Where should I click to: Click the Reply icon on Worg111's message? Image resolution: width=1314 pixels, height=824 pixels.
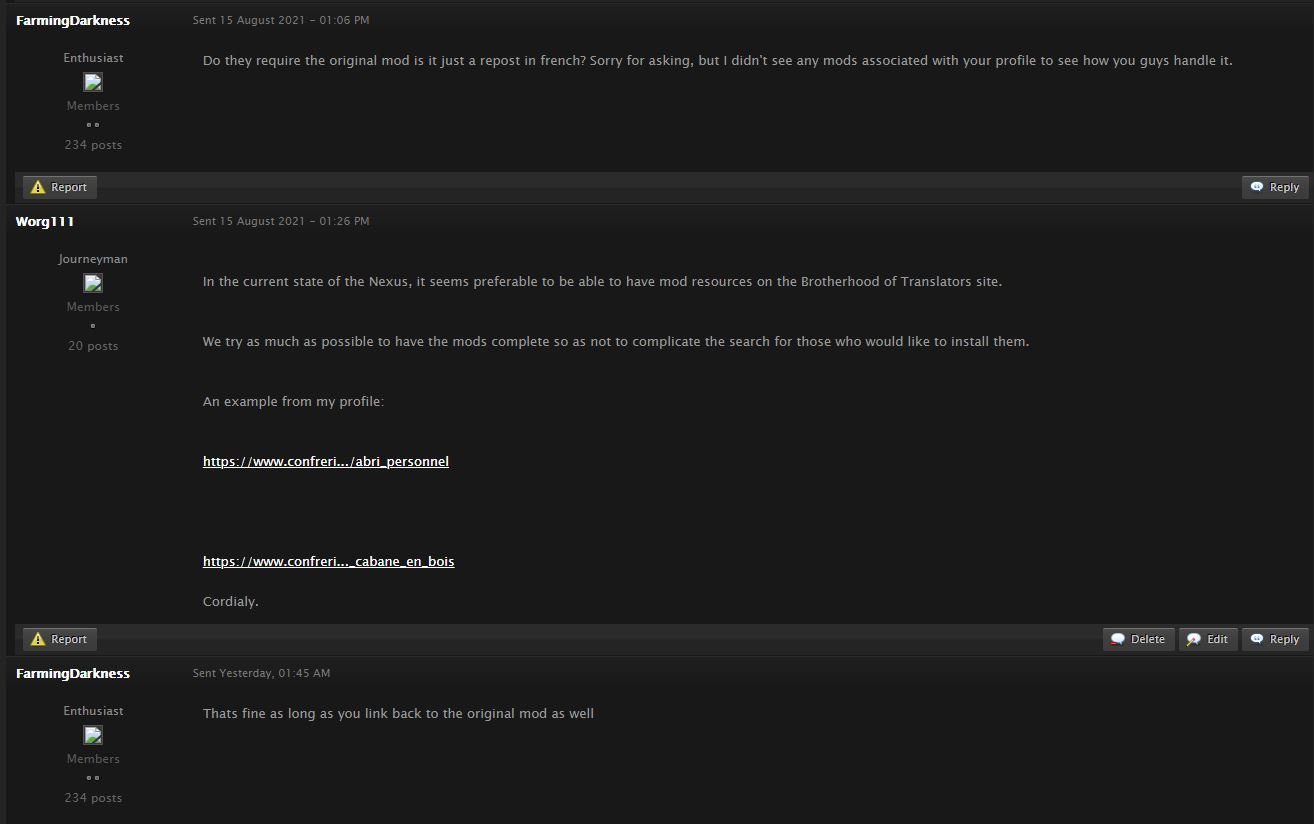pyautogui.click(x=1257, y=639)
